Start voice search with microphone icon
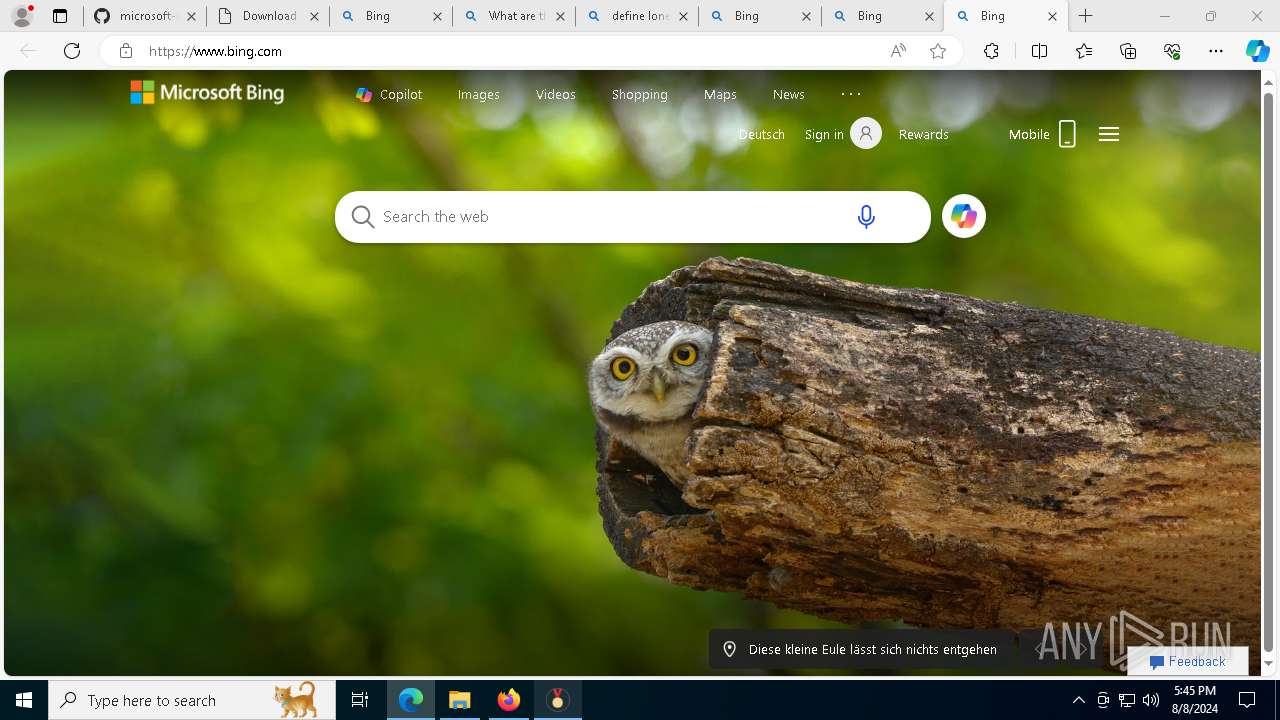 [866, 216]
